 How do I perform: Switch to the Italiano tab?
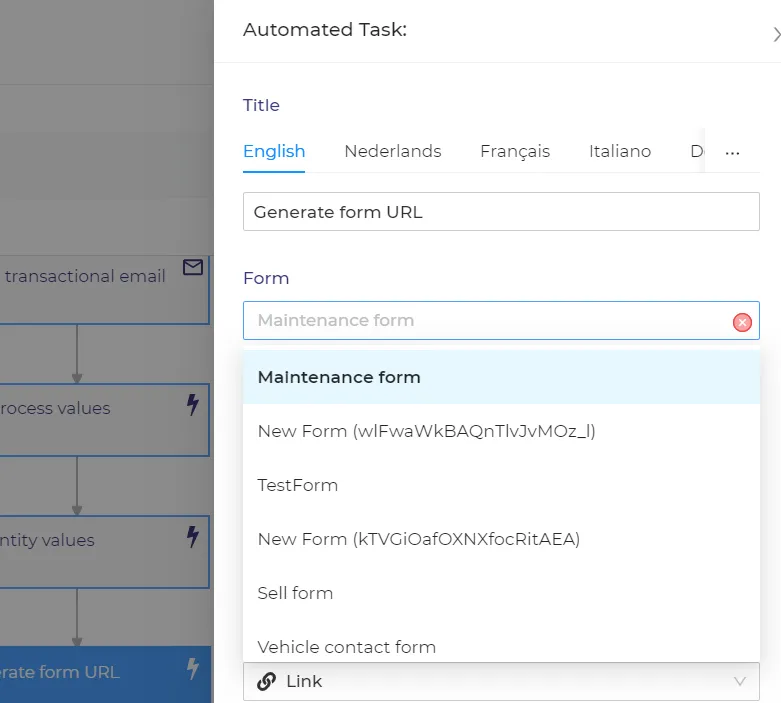point(620,151)
